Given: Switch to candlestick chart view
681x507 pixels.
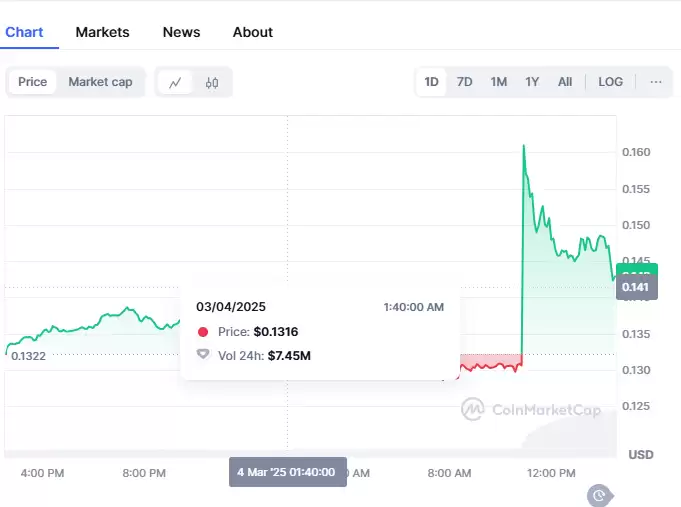Looking at the screenshot, I should pos(211,82).
